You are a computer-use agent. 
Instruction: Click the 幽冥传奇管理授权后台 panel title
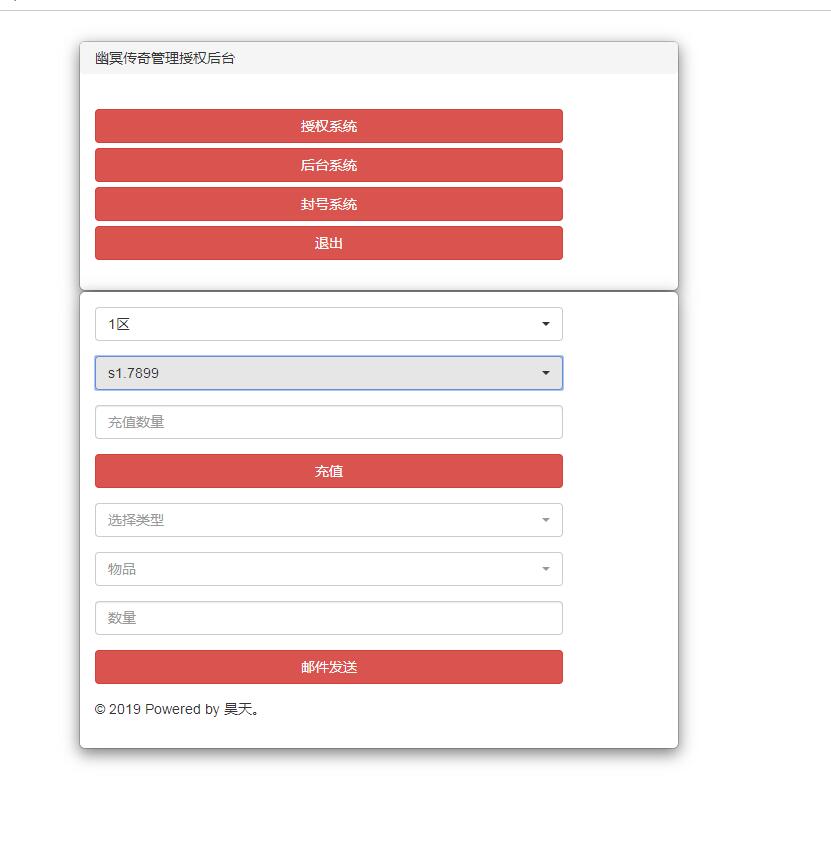click(165, 58)
